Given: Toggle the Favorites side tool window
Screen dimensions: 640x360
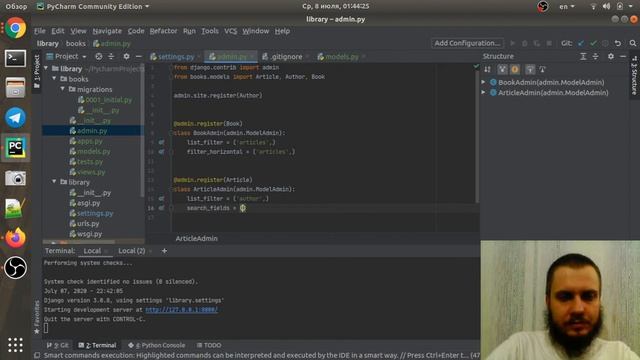Looking at the screenshot, I should click(37, 317).
